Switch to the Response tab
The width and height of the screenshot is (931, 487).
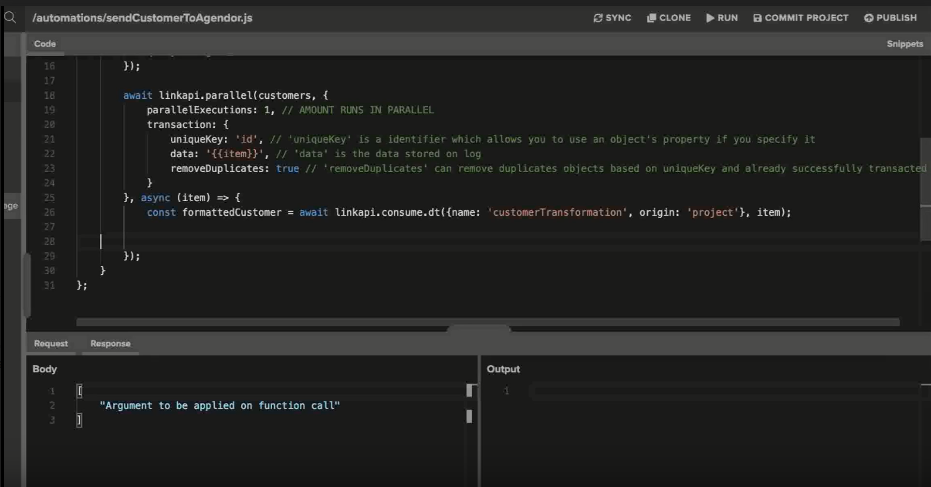pos(110,343)
